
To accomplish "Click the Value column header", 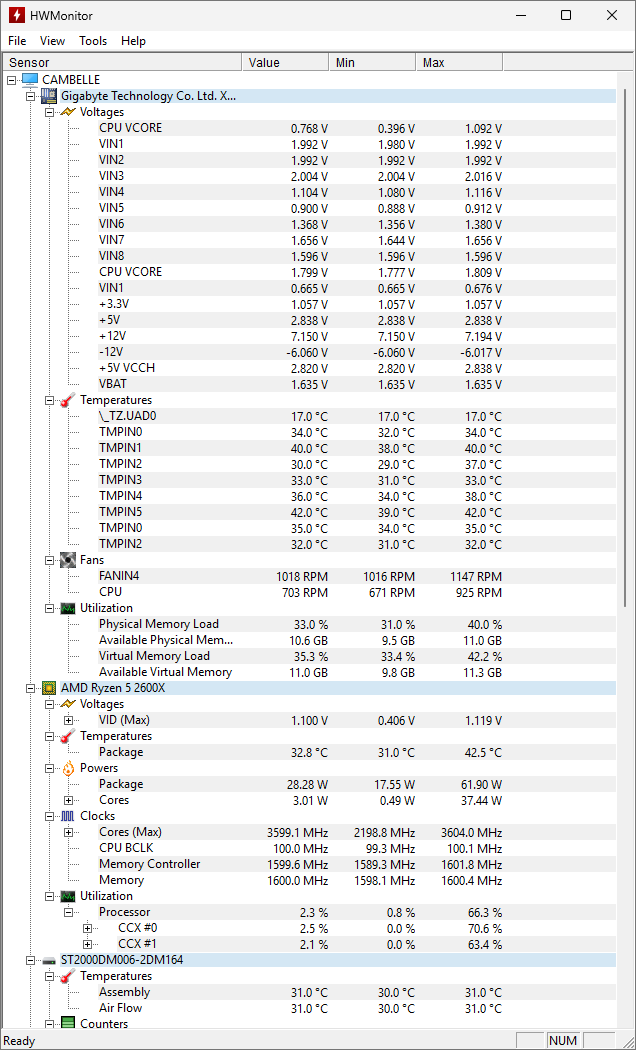I will [x=285, y=62].
